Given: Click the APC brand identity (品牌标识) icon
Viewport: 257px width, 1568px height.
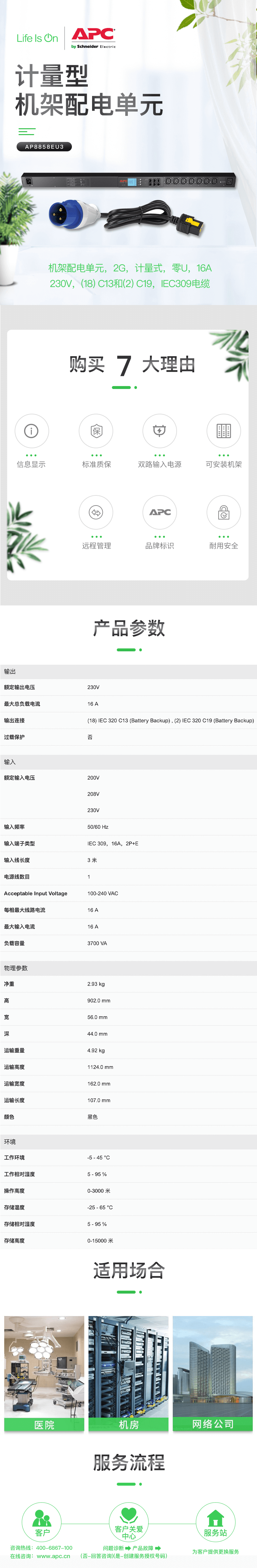Looking at the screenshot, I should coord(159,513).
